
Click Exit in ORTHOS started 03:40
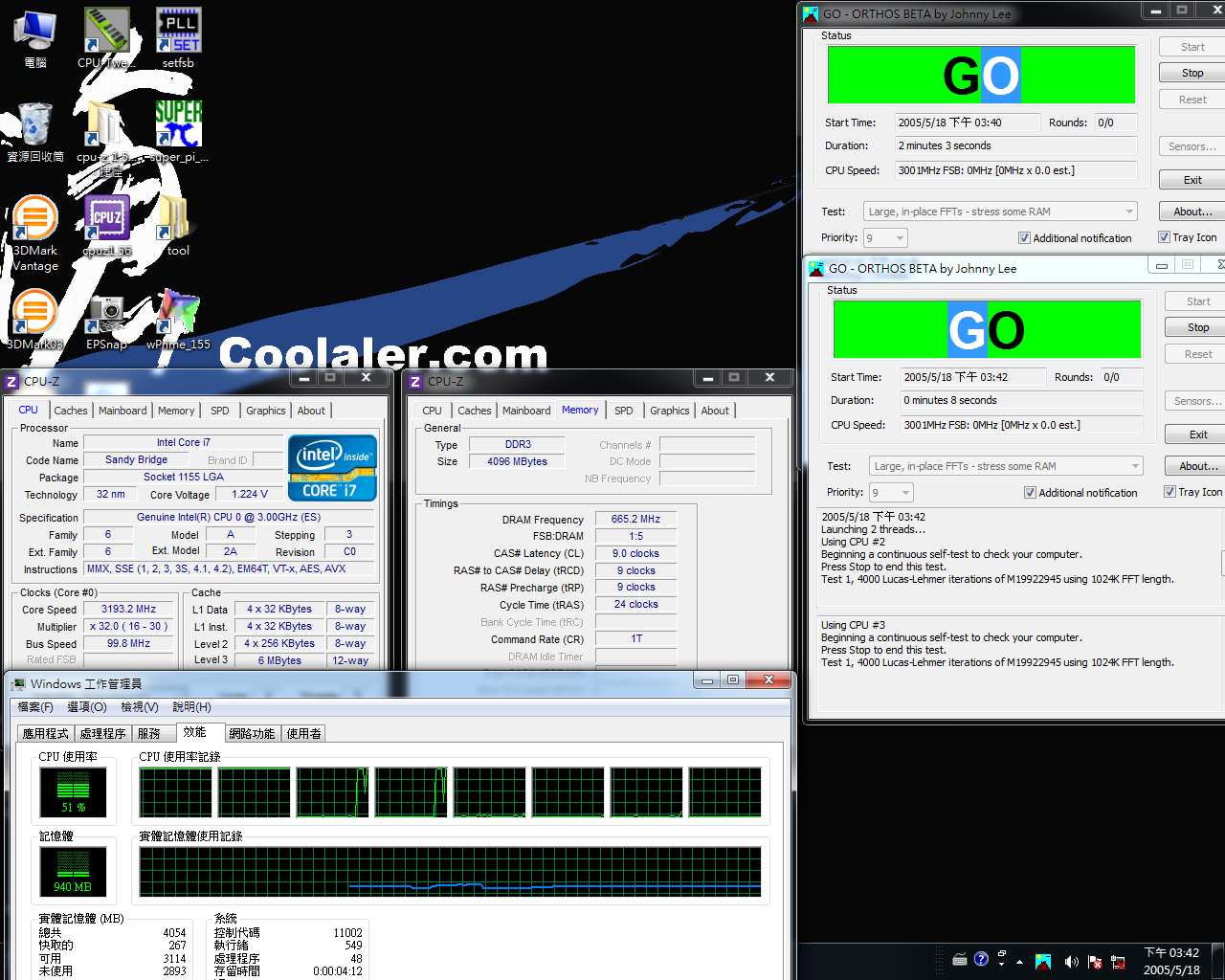coord(1192,180)
